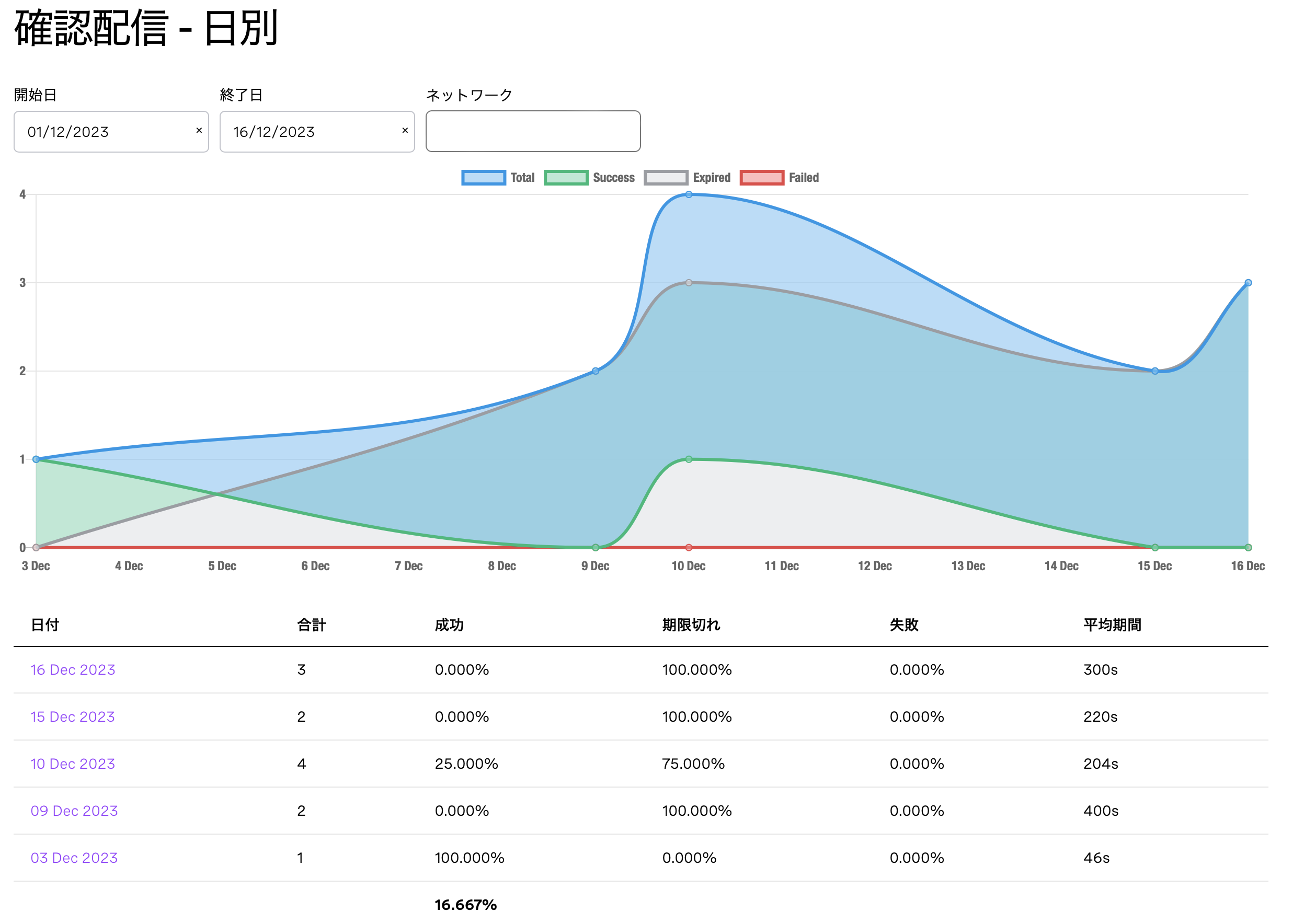Screen dimensions: 1304x924
Task: Open the 16 Dec 2023 link
Action: (x=73, y=669)
